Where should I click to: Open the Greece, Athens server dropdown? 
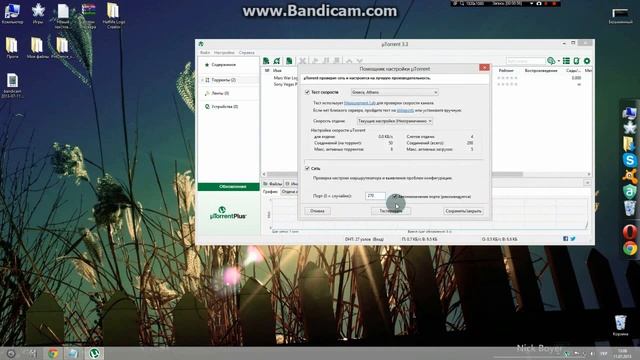pyautogui.click(x=395, y=92)
